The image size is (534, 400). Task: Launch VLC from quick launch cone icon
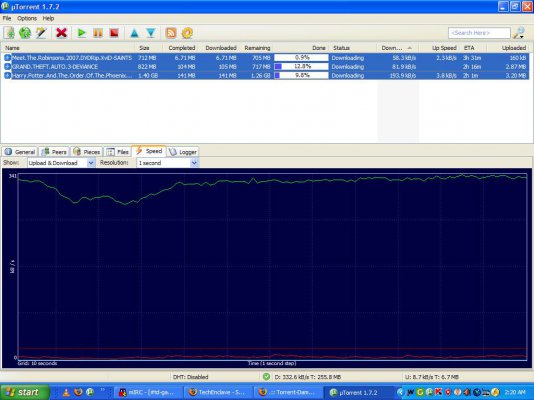pyautogui.click(x=66, y=393)
